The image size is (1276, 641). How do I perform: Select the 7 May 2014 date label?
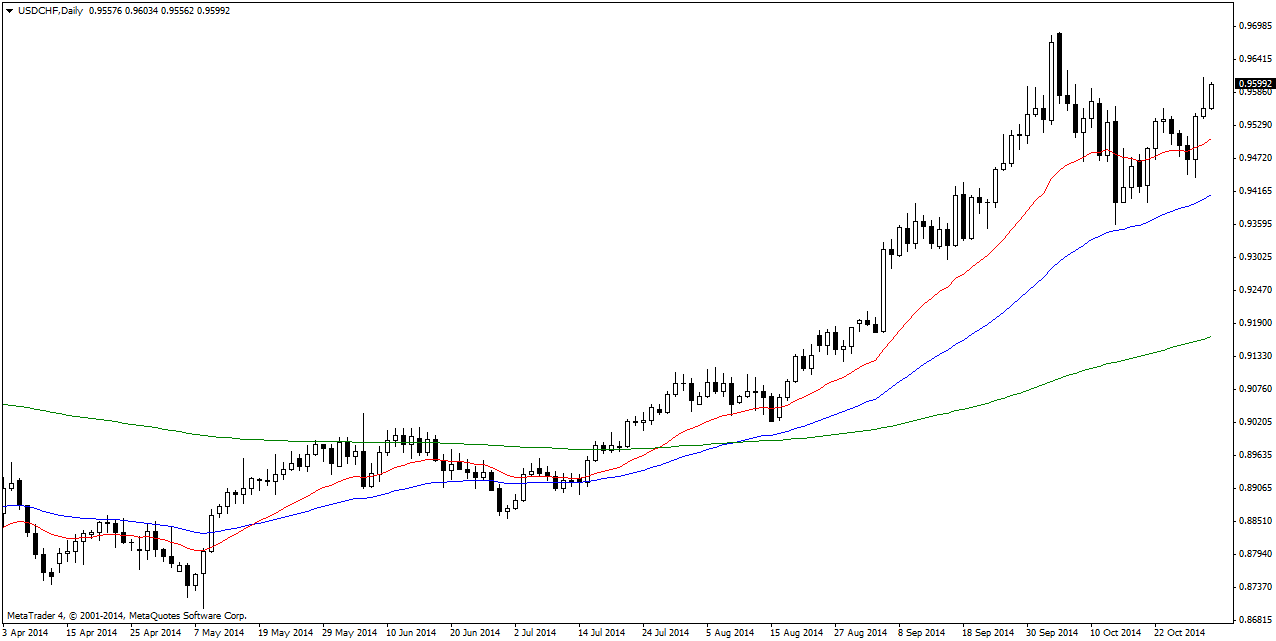tap(219, 633)
